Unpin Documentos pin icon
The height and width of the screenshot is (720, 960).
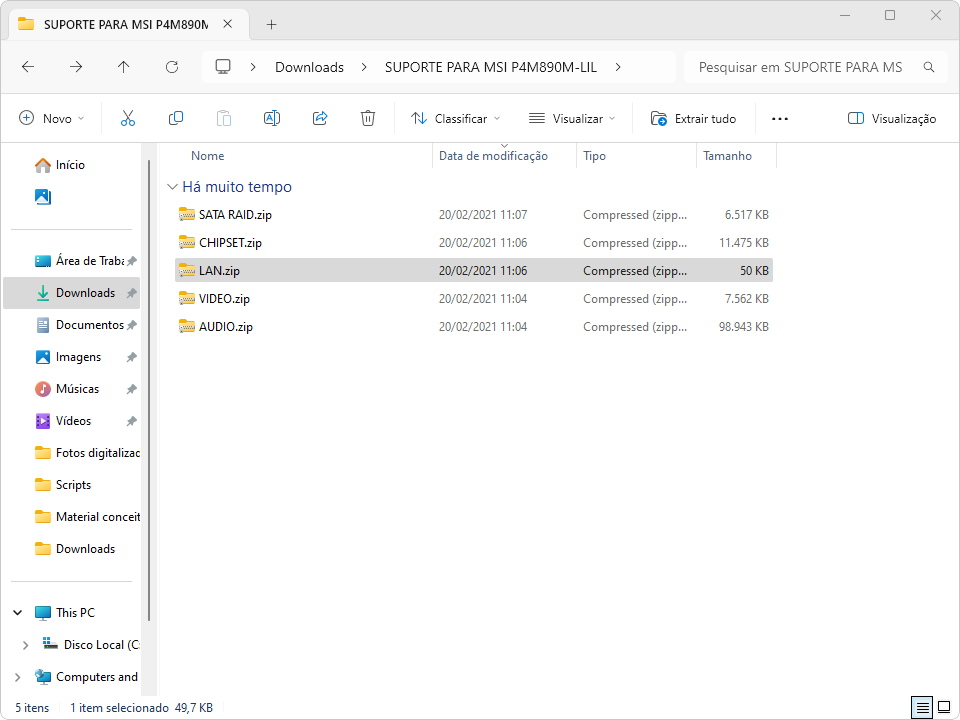(131, 325)
